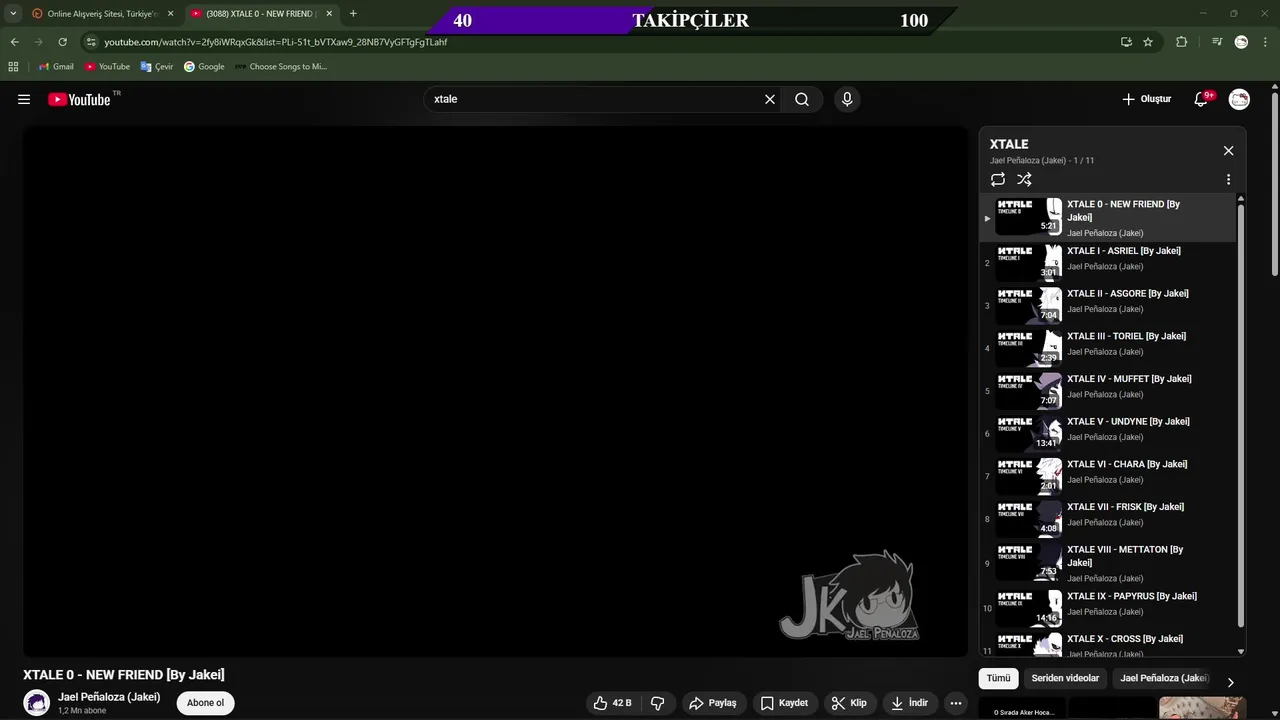Image resolution: width=1280 pixels, height=720 pixels.
Task: Go back with the browser back arrow
Action: pyautogui.click(x=14, y=42)
